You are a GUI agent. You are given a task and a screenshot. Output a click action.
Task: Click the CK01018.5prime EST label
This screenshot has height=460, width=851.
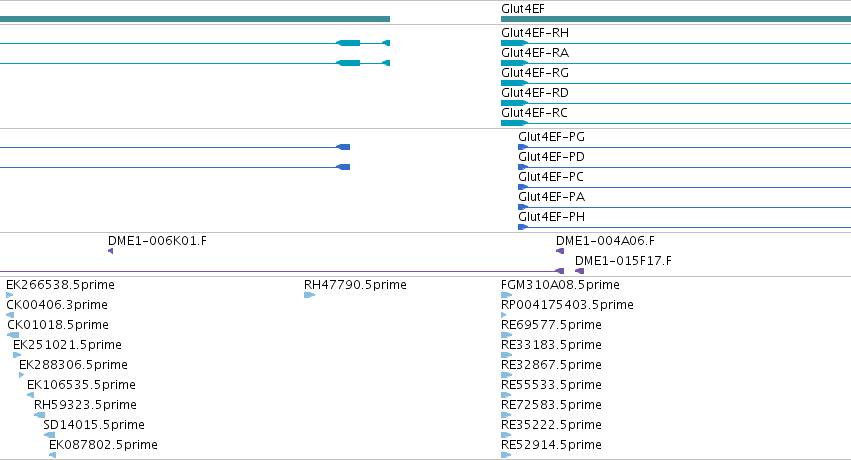point(58,325)
